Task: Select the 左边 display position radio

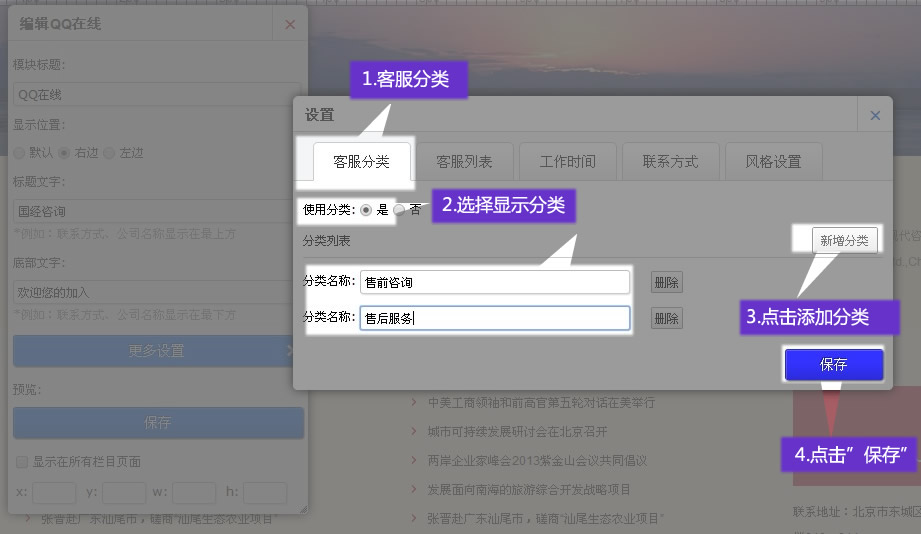Action: click(109, 153)
